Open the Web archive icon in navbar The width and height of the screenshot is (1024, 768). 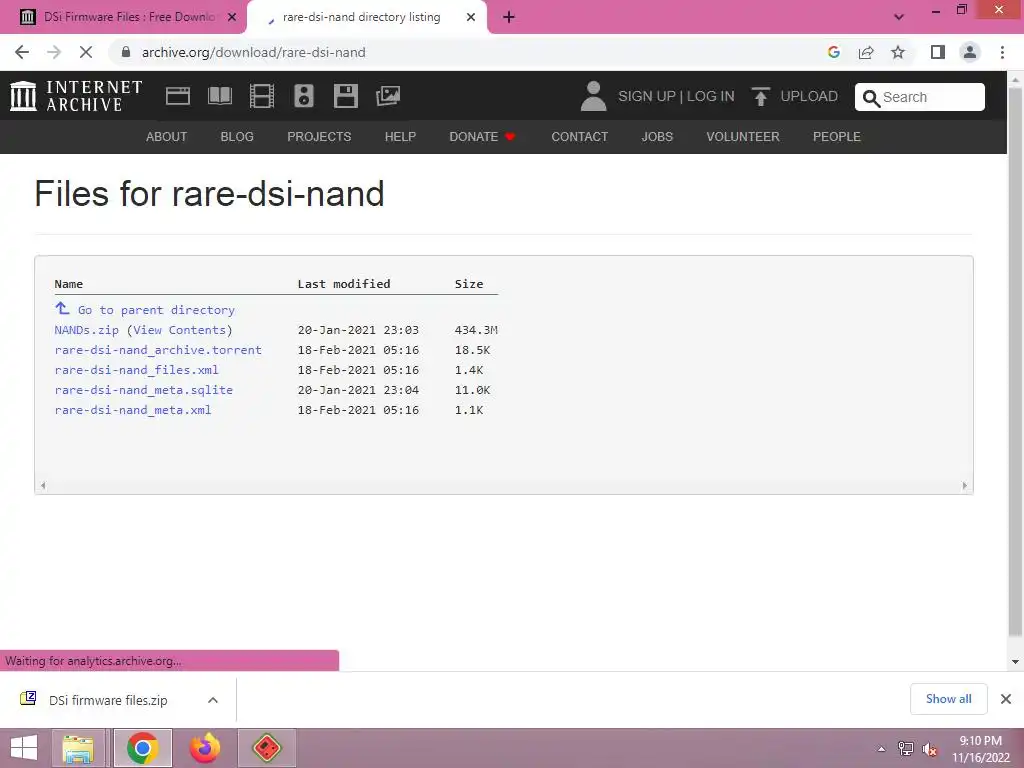pyautogui.click(x=178, y=96)
